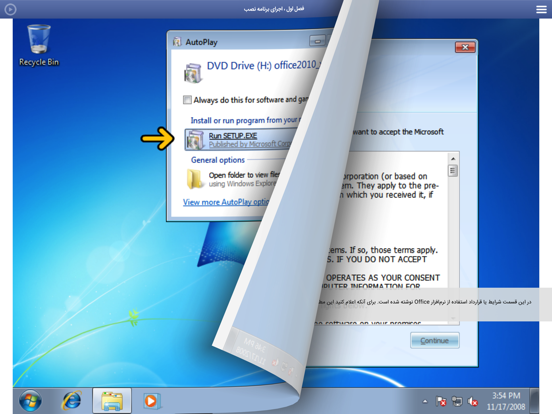Screen dimensions: 552x414
Task: Open the hamburger menu in top bar
Action: coord(541,9)
